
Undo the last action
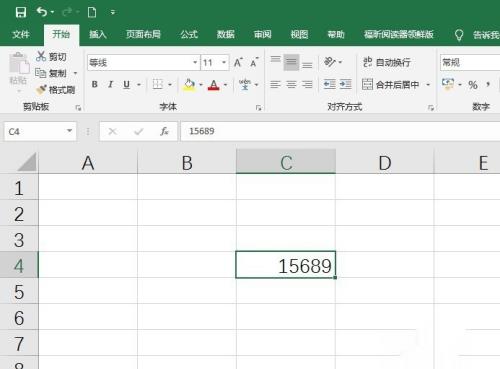tap(42, 12)
